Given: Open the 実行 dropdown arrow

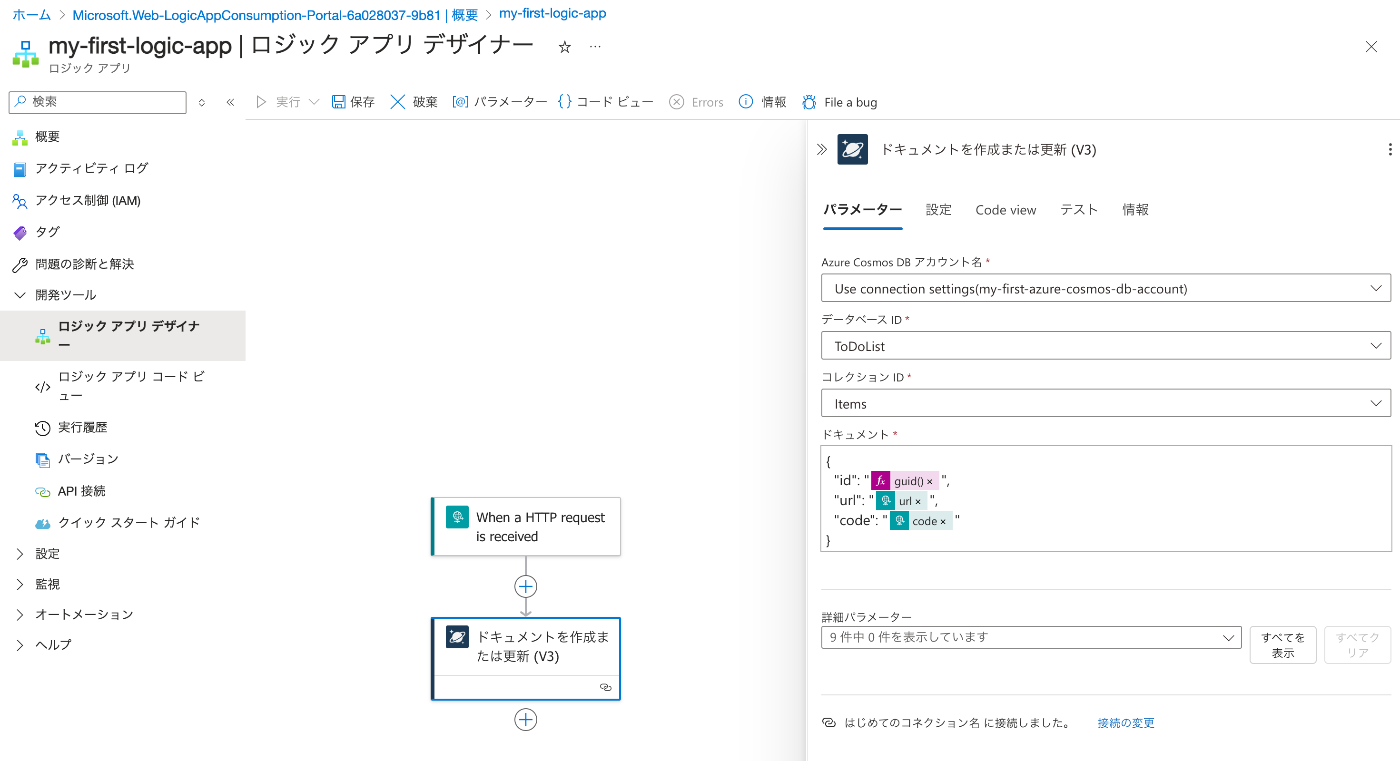Looking at the screenshot, I should coord(314,102).
